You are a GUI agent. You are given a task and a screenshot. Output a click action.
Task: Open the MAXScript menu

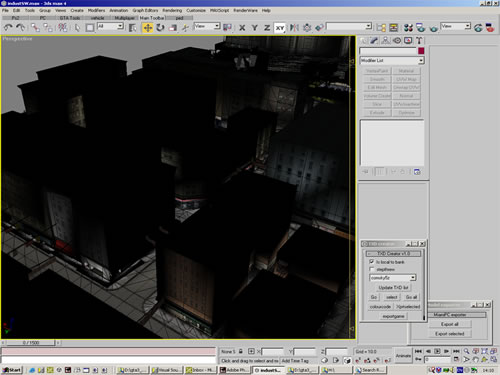point(219,10)
